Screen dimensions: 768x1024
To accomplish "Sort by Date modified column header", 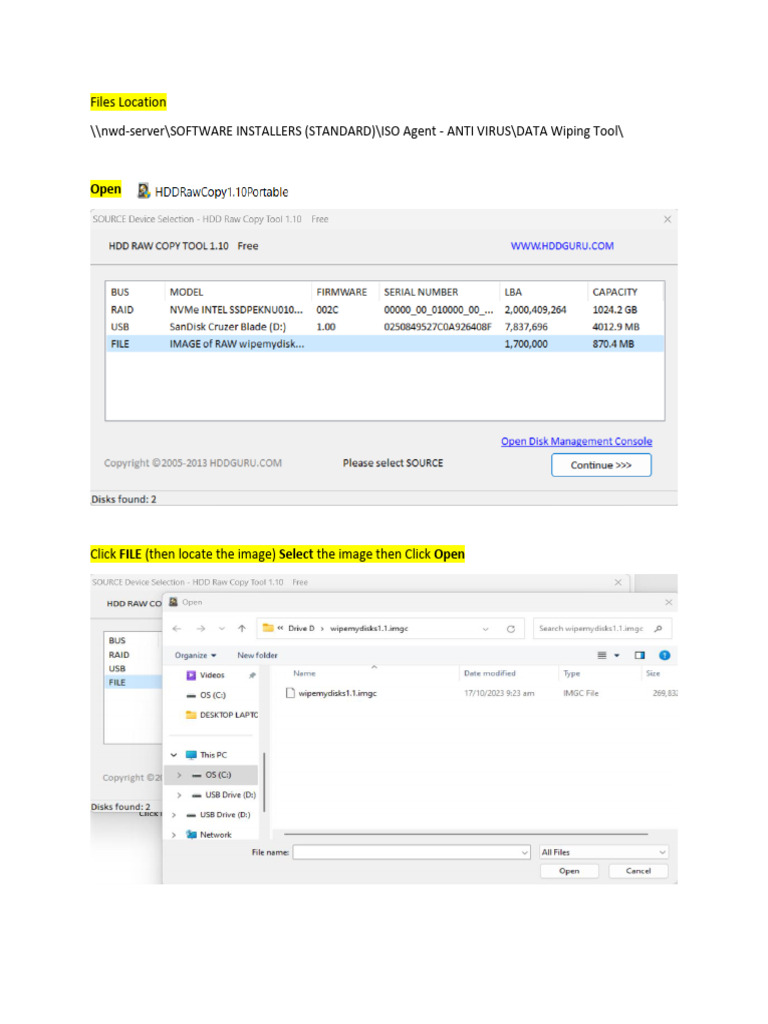I will [x=490, y=673].
